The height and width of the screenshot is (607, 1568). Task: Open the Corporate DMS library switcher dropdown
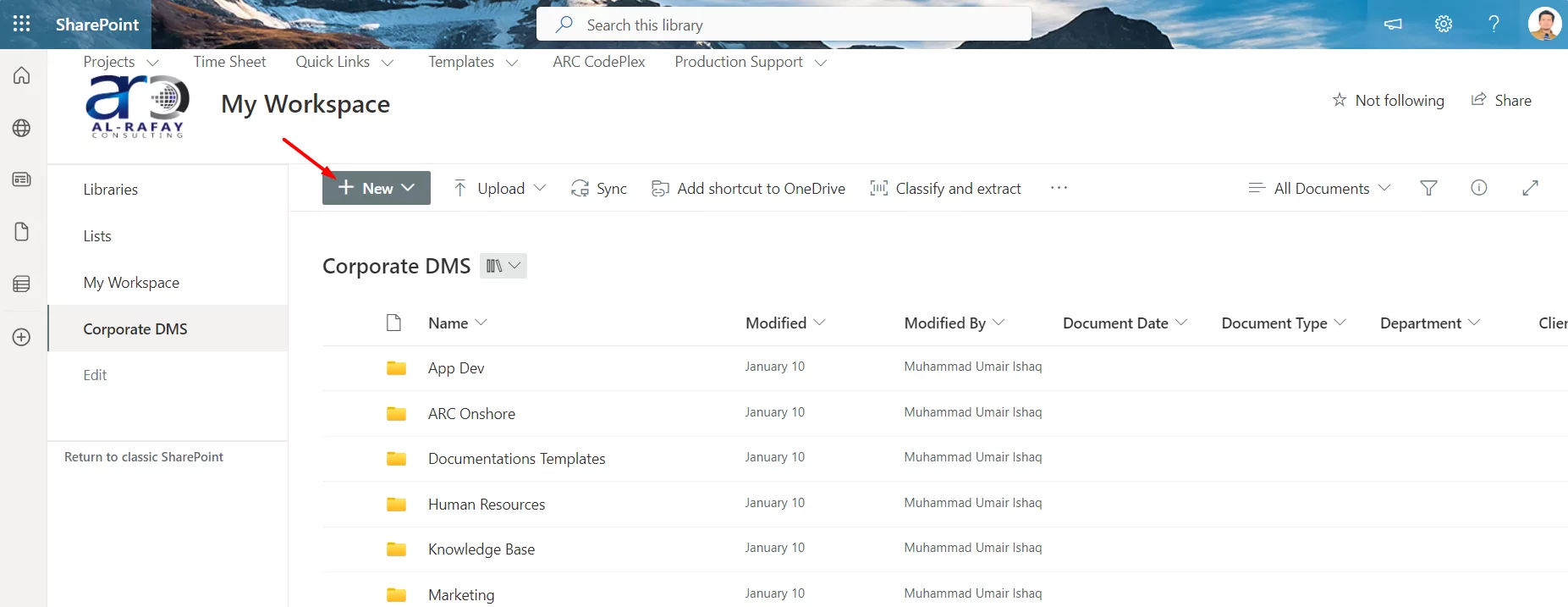[x=503, y=266]
